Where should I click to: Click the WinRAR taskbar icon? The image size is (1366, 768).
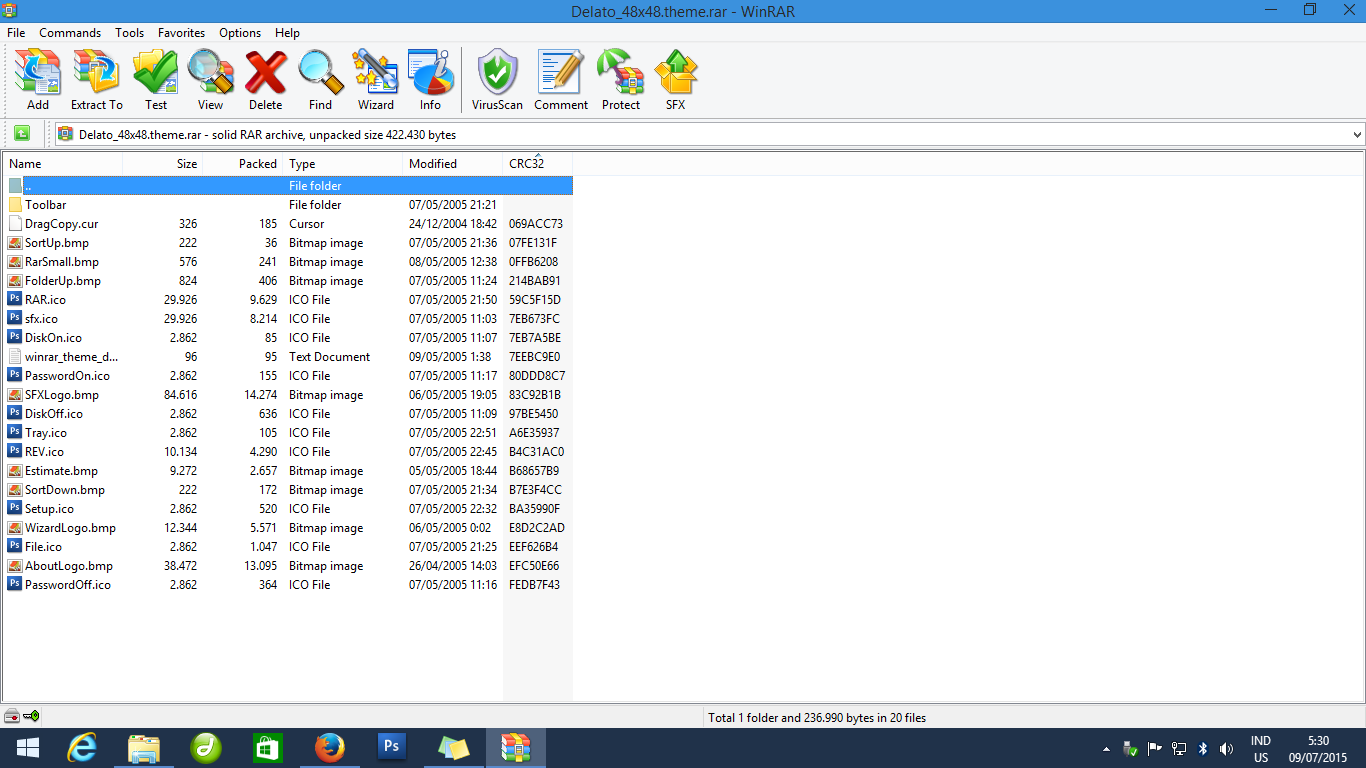click(515, 747)
